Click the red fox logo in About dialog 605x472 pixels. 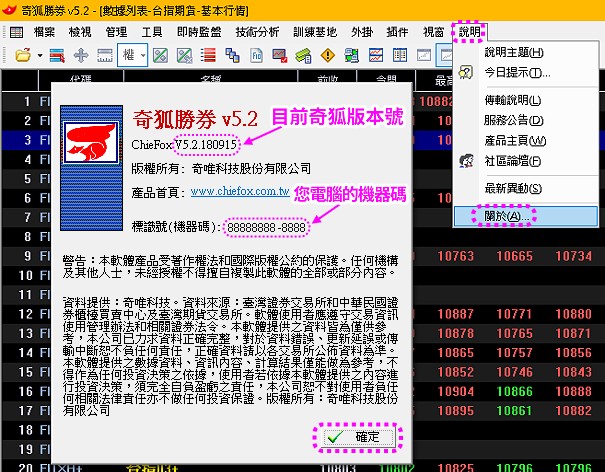[x=91, y=142]
